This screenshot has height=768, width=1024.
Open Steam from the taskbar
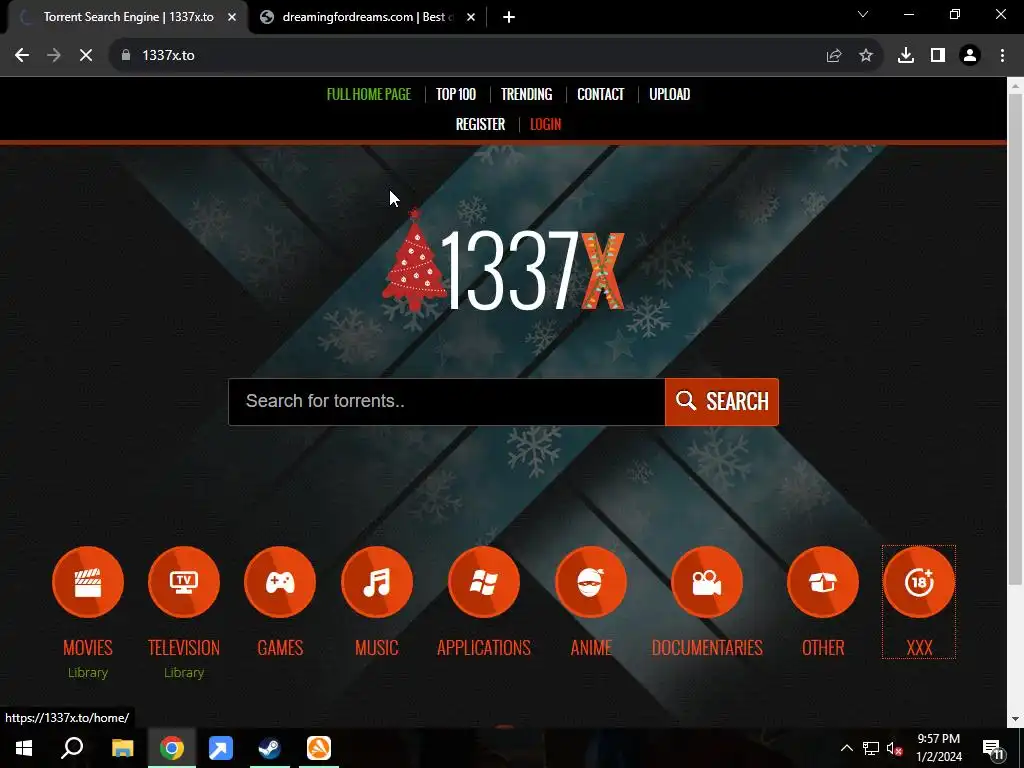point(270,748)
